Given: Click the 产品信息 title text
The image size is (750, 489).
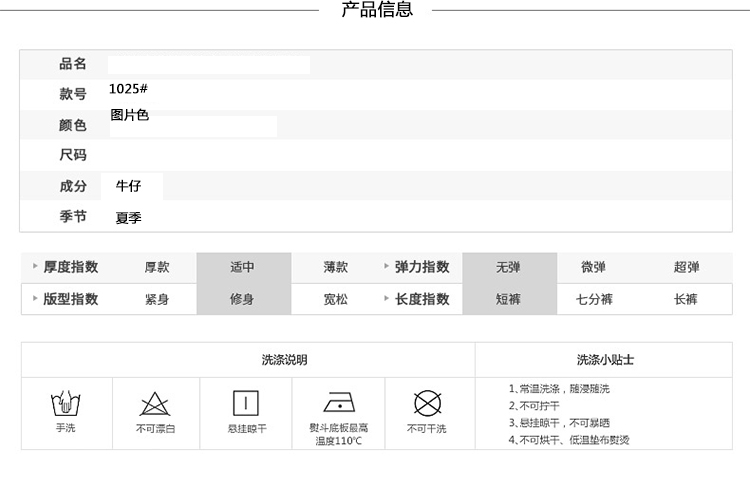Looking at the screenshot, I should 377,11.
